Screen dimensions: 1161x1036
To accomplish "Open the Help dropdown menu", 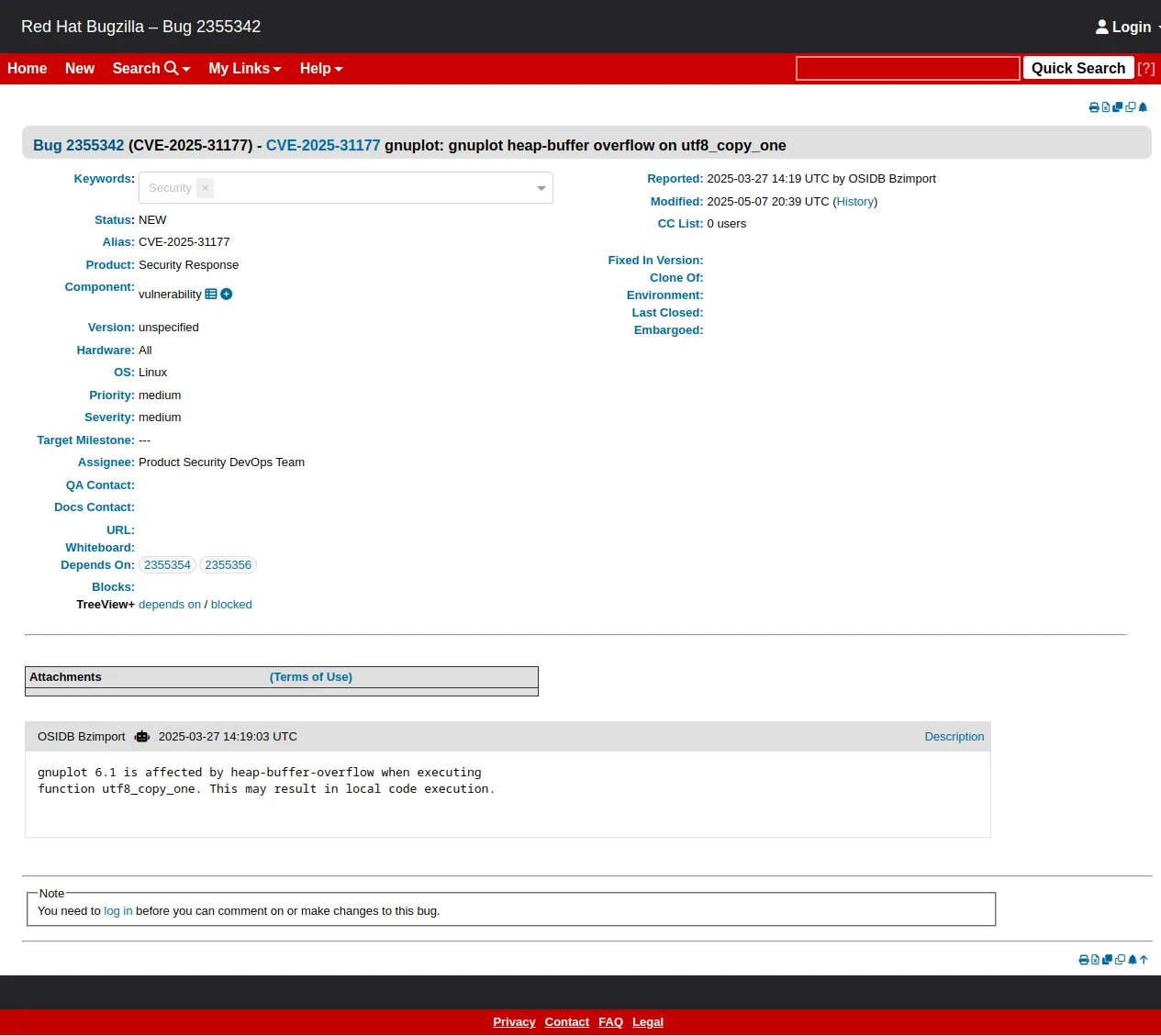I will point(321,68).
